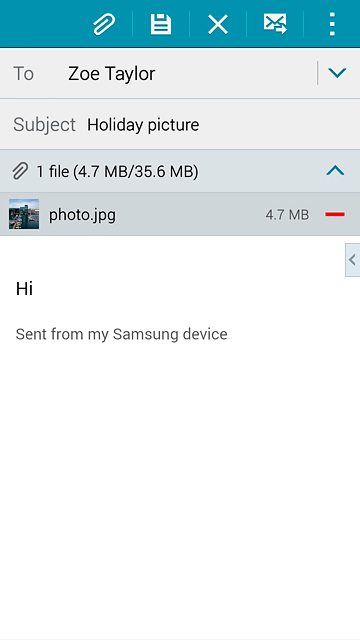Tap the Zoe Taylor recipient
Viewport: 360px width, 640px height.
[111, 74]
